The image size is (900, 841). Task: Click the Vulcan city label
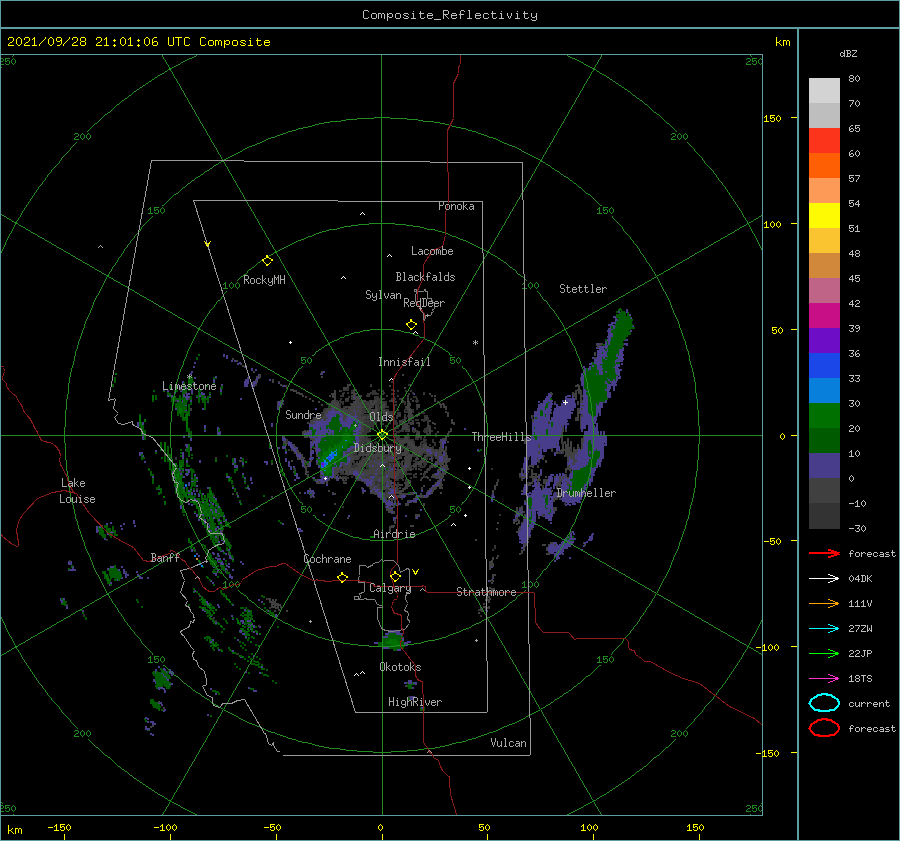509,743
